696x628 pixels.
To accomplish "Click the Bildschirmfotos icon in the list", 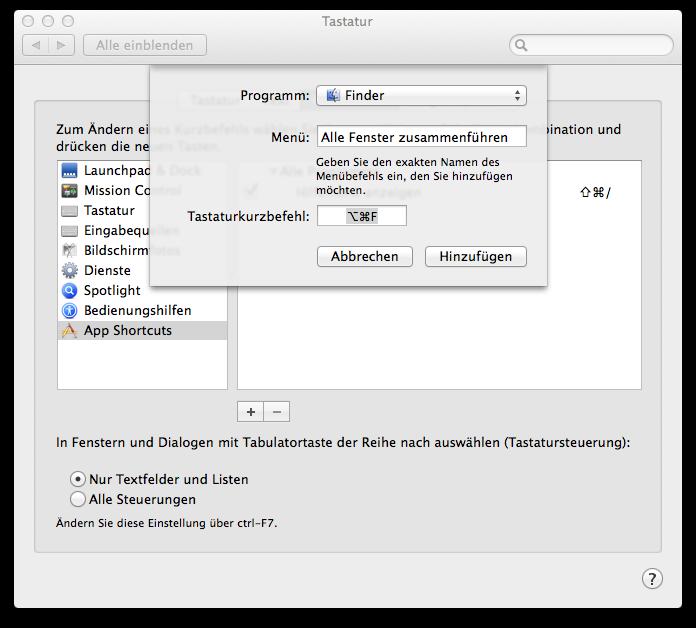I will (69, 250).
